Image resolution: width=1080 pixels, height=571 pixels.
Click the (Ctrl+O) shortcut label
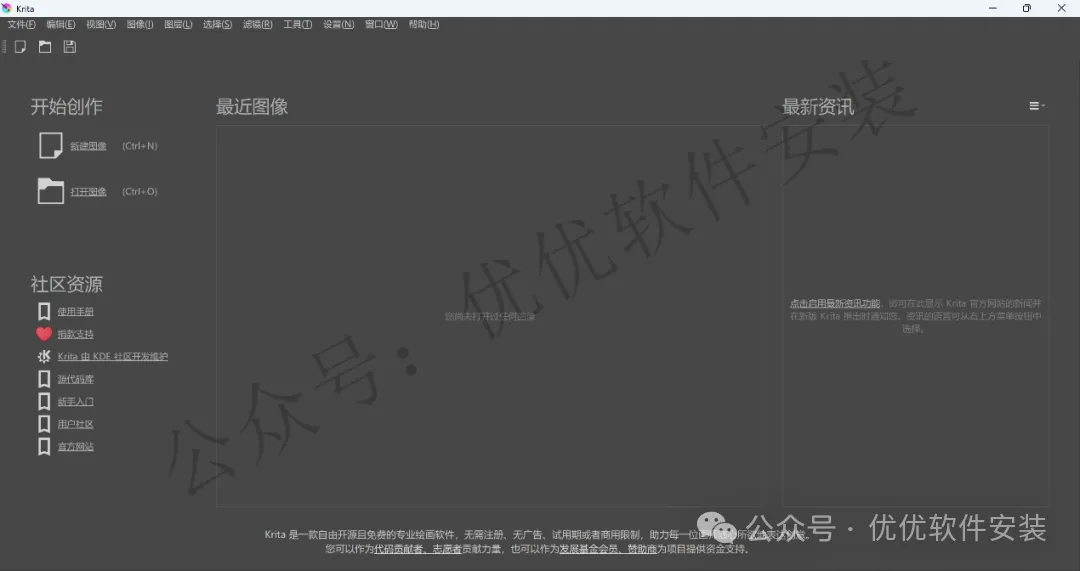(140, 191)
